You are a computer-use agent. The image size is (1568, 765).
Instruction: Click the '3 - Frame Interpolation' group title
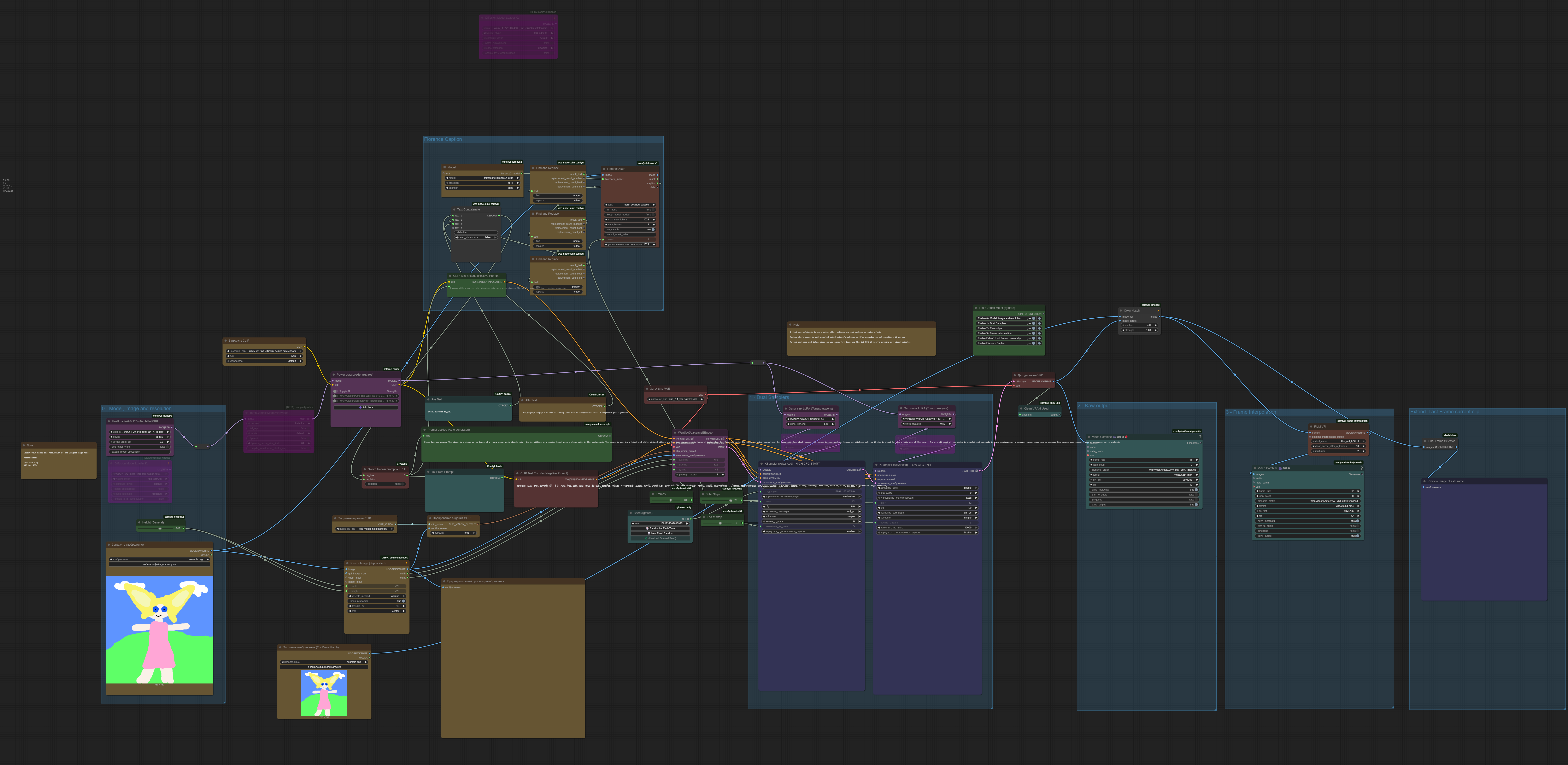(1251, 412)
